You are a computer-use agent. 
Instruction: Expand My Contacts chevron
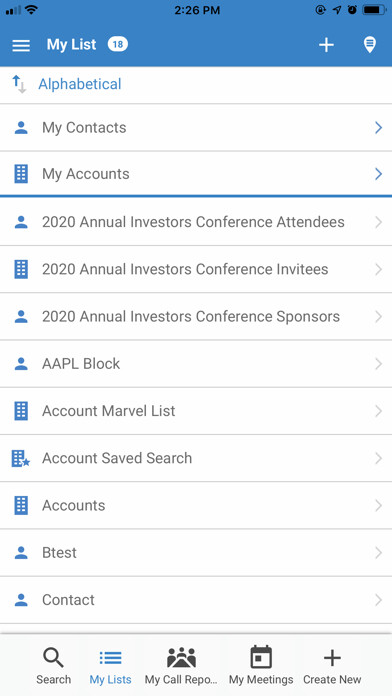coord(378,128)
